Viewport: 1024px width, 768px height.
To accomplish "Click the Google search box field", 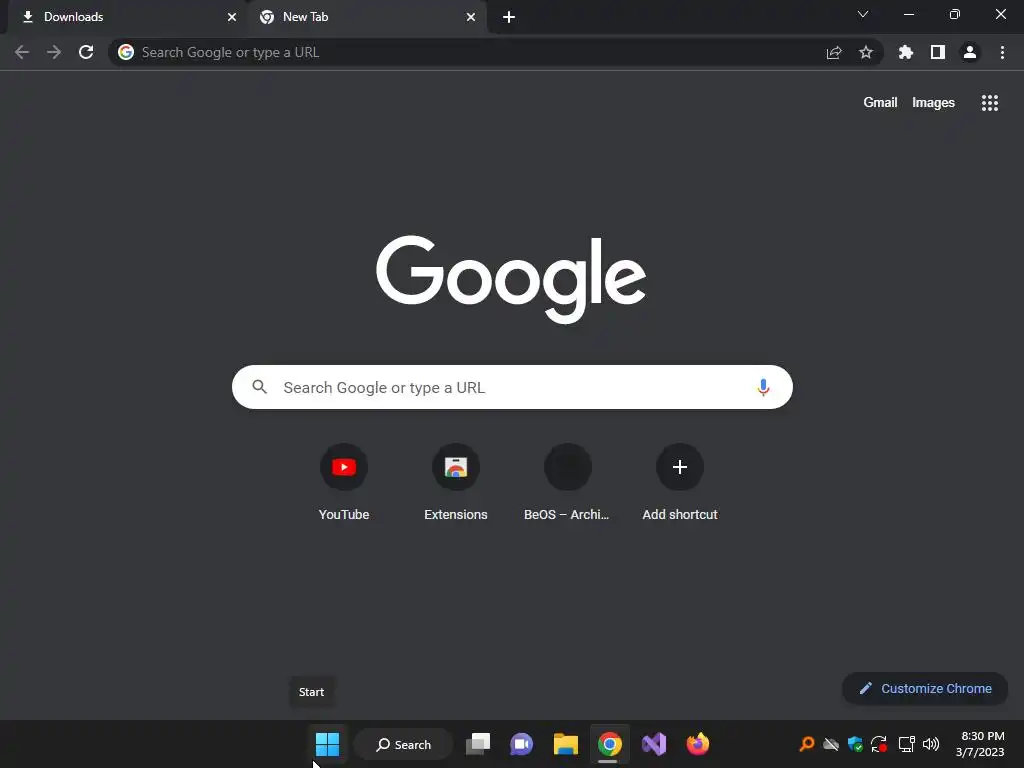I will 512,387.
